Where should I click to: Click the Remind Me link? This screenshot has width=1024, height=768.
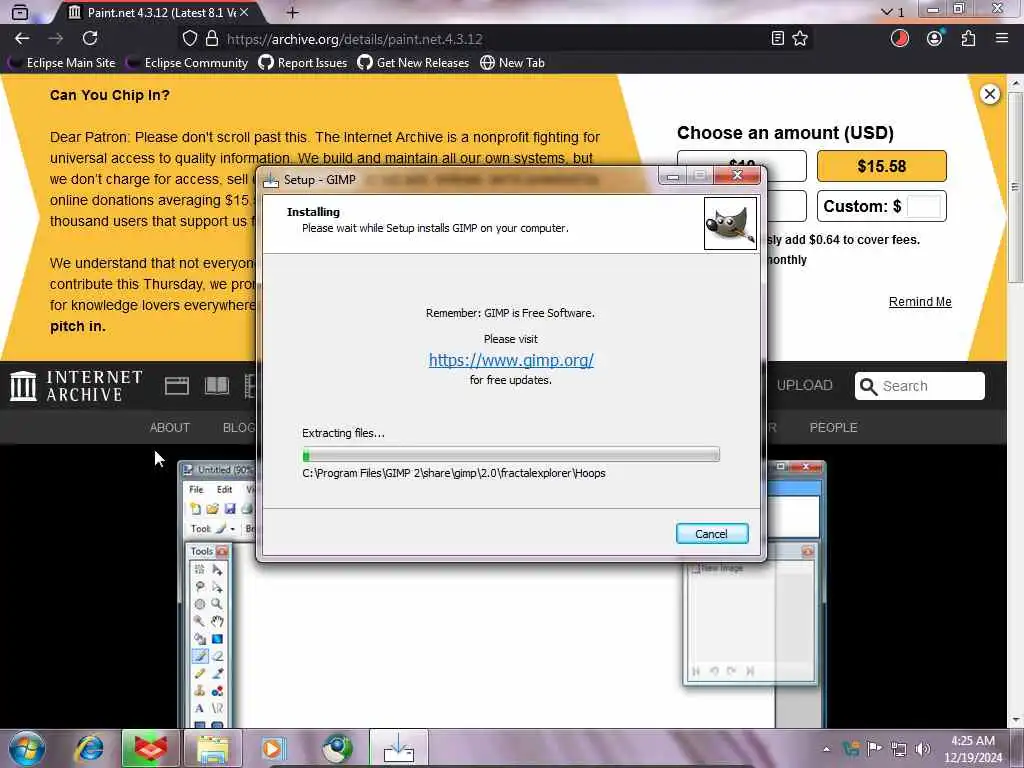(920, 302)
